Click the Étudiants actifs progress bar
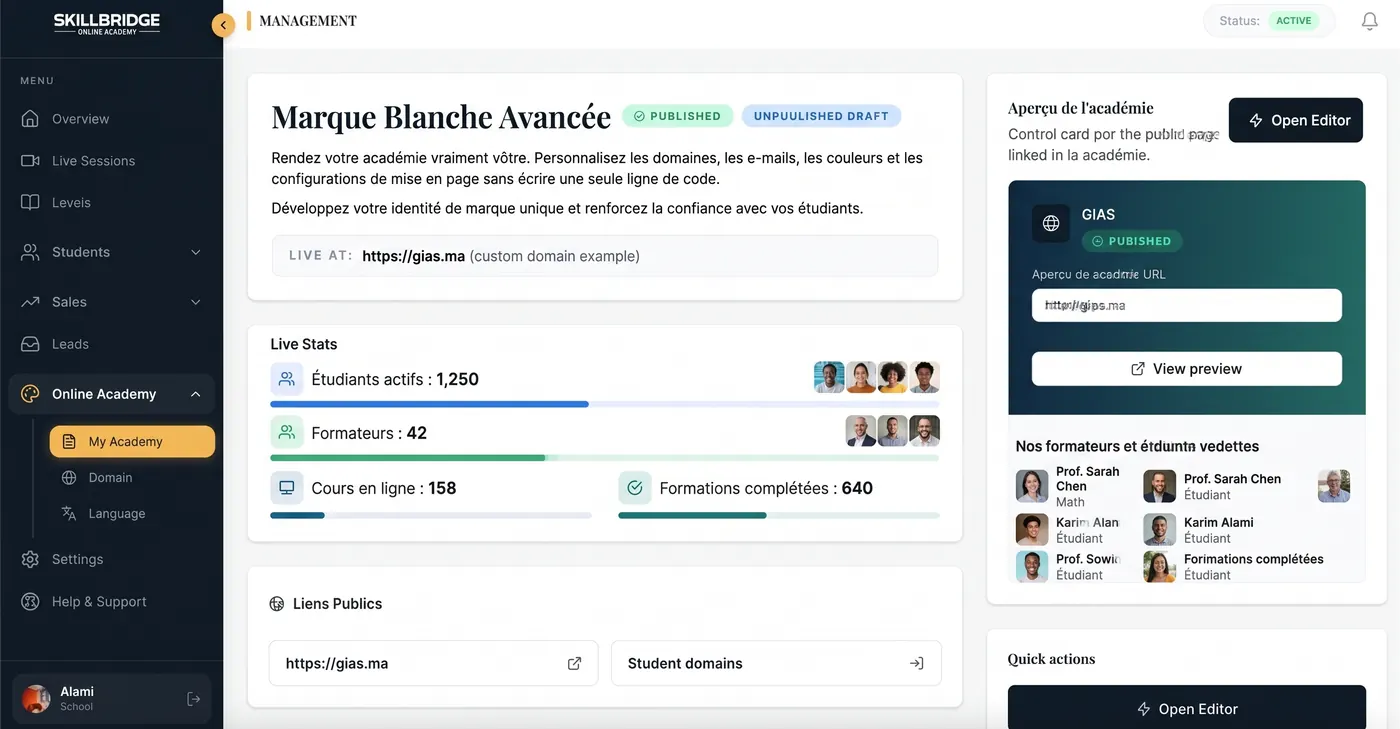Screen dimensions: 1400x729 605,404
